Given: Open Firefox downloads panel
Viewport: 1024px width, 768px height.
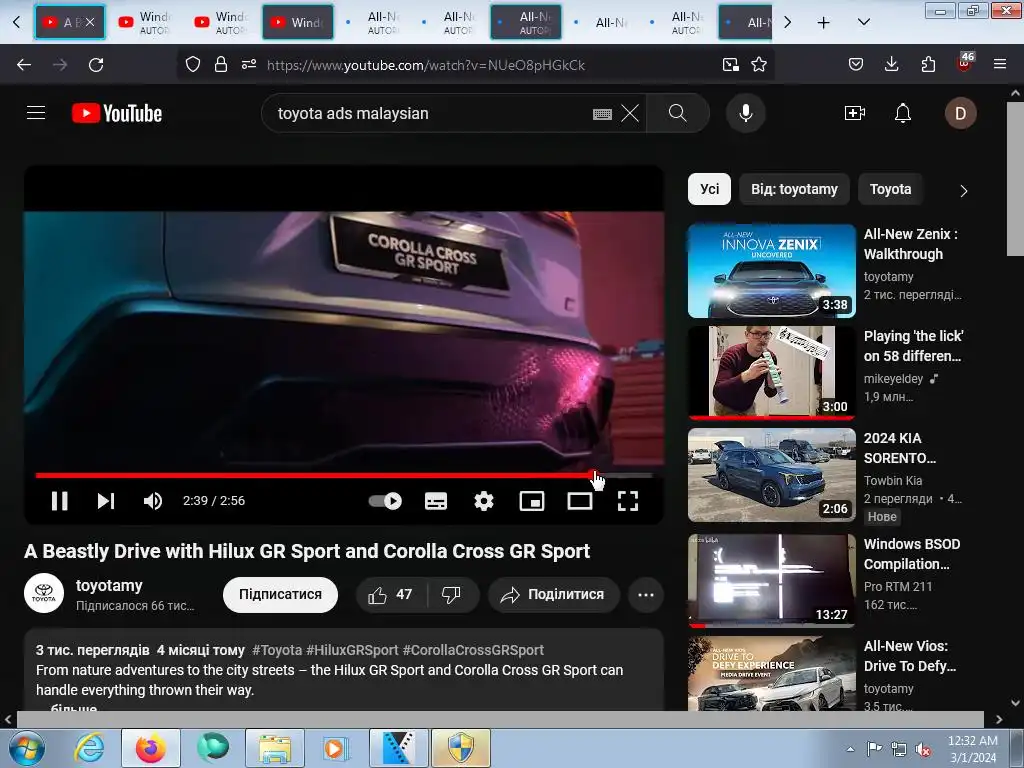Looking at the screenshot, I should (891, 64).
